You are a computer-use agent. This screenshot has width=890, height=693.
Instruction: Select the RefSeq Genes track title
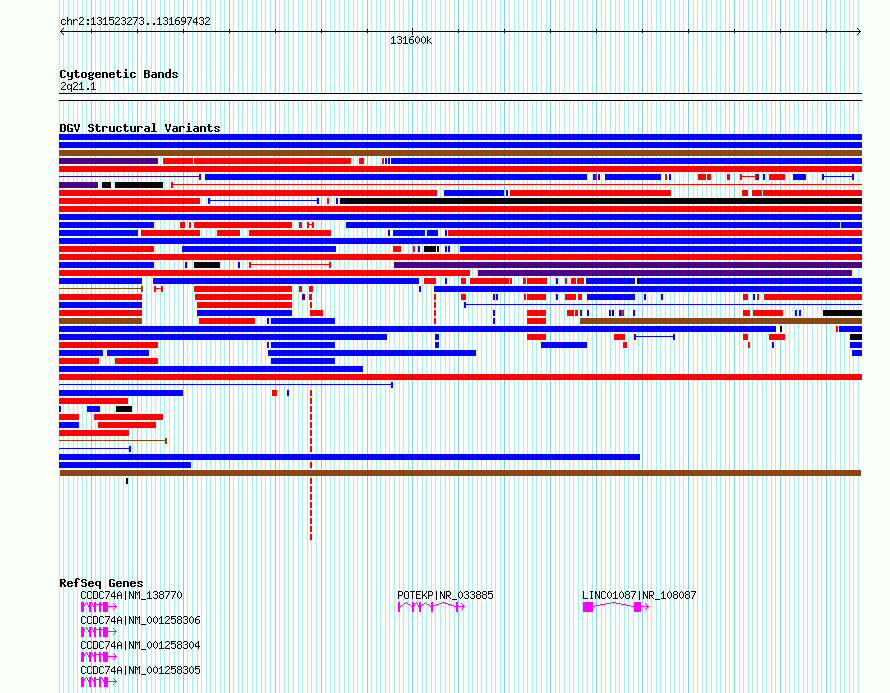(x=101, y=583)
